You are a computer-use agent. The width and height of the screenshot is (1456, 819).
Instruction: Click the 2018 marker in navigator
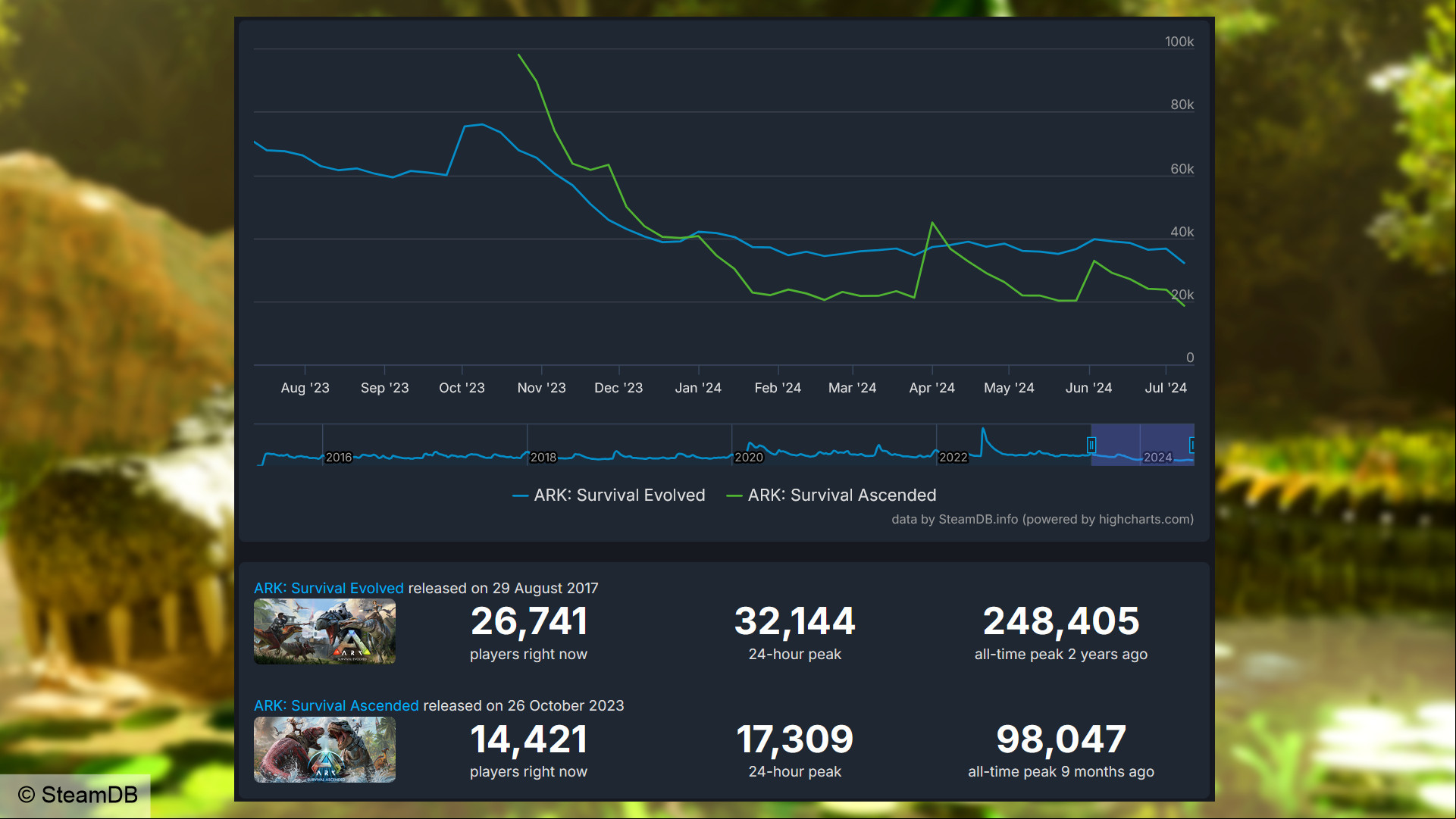(543, 457)
